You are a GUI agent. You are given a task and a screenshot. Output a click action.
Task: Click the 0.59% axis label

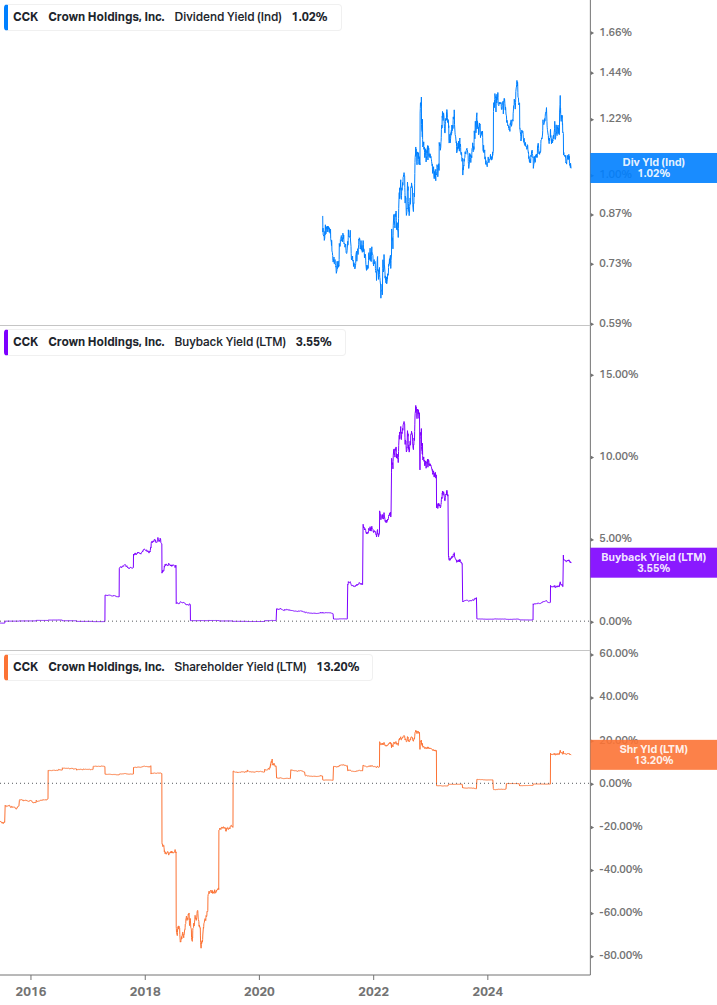coord(615,324)
